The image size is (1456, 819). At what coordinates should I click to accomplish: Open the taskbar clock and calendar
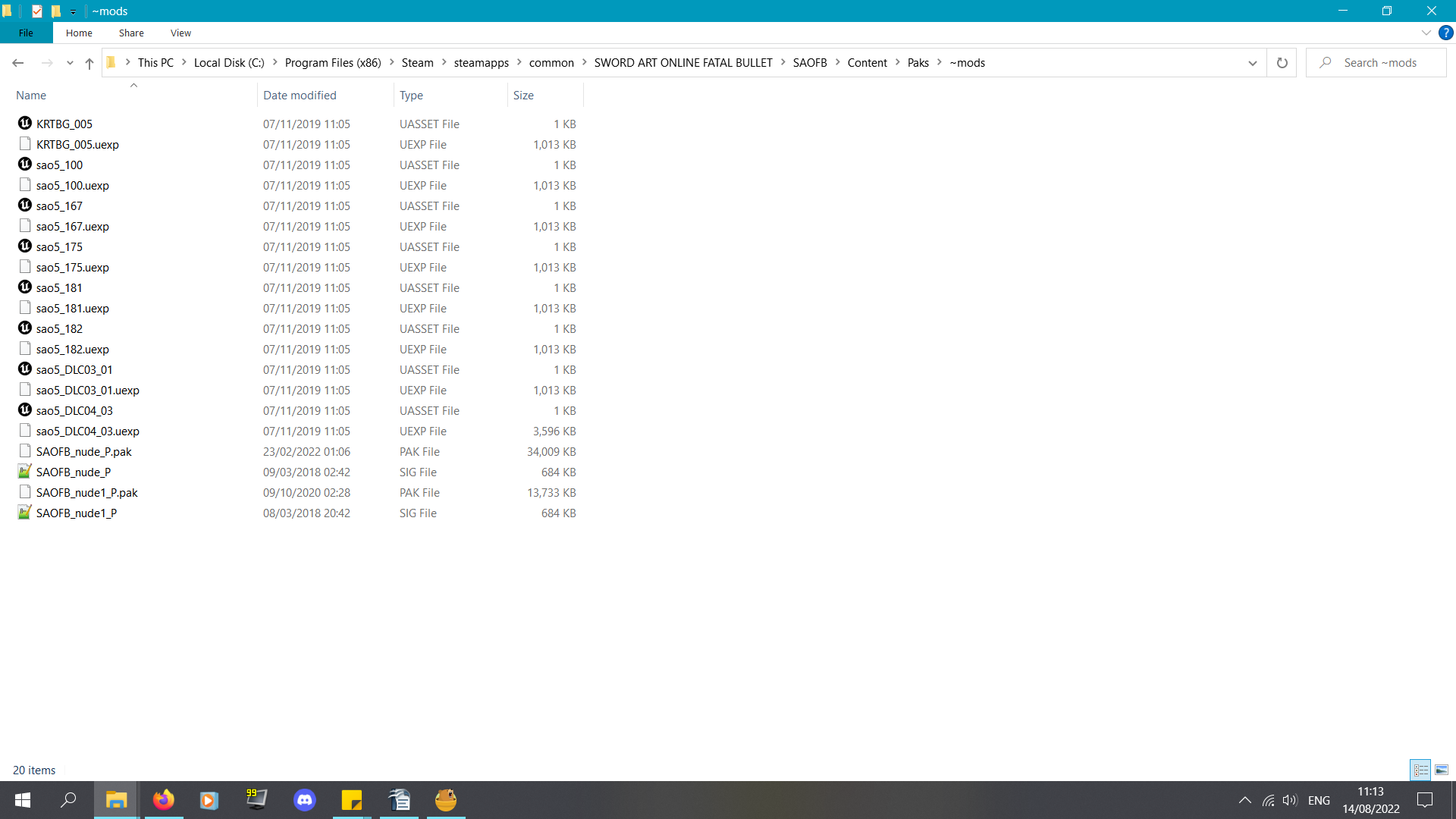coord(1371,800)
